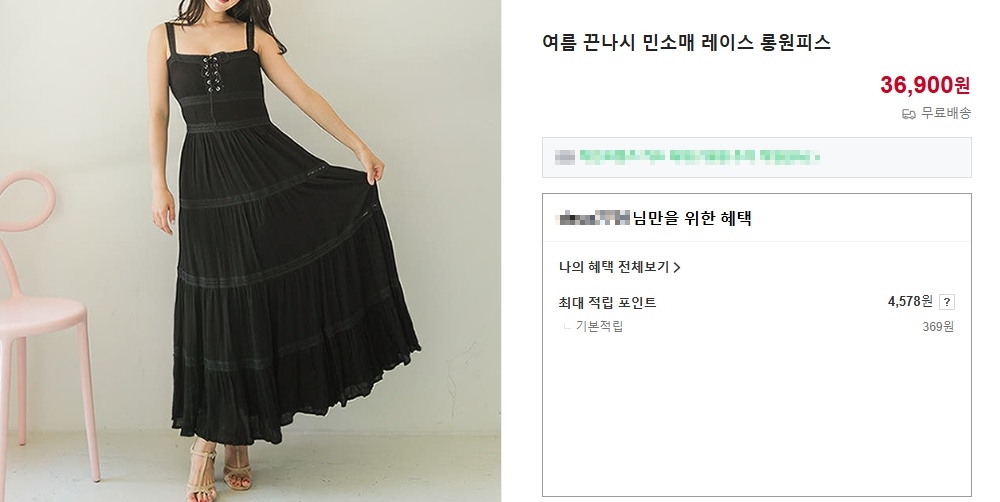Click the 369원 basic points value
The image size is (1000, 502).
point(938,327)
